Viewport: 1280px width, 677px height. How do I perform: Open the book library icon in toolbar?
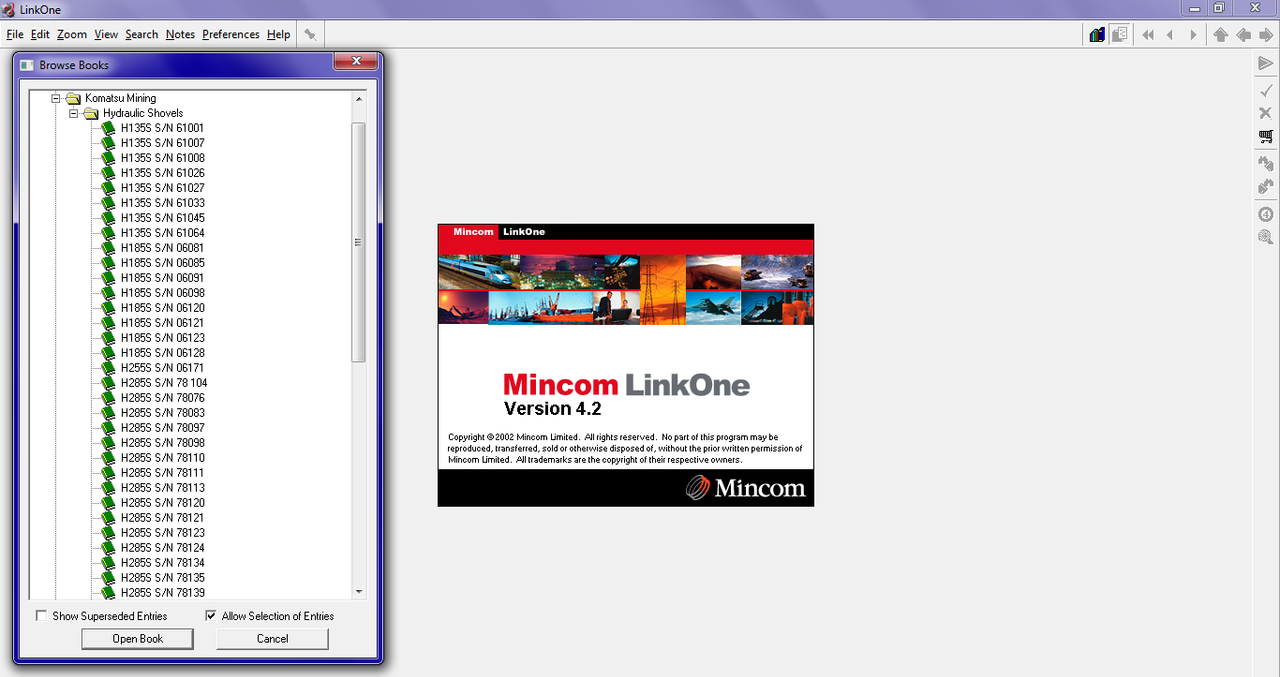coord(1098,34)
